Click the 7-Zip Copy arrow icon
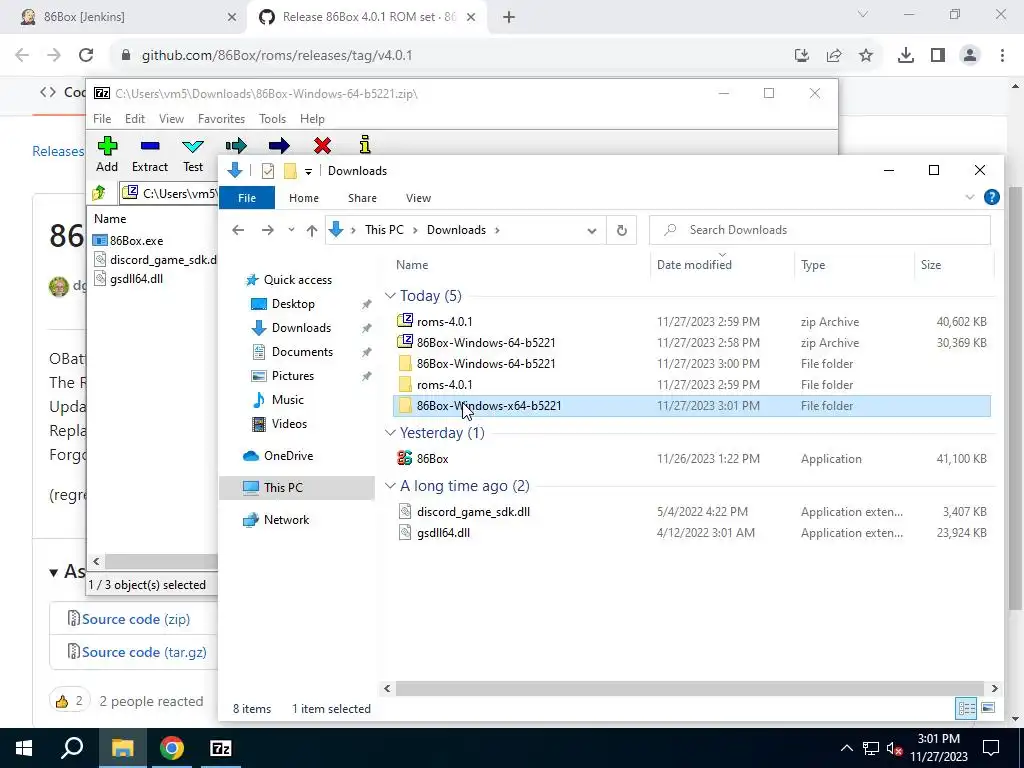This screenshot has height=768, width=1024. [x=236, y=145]
